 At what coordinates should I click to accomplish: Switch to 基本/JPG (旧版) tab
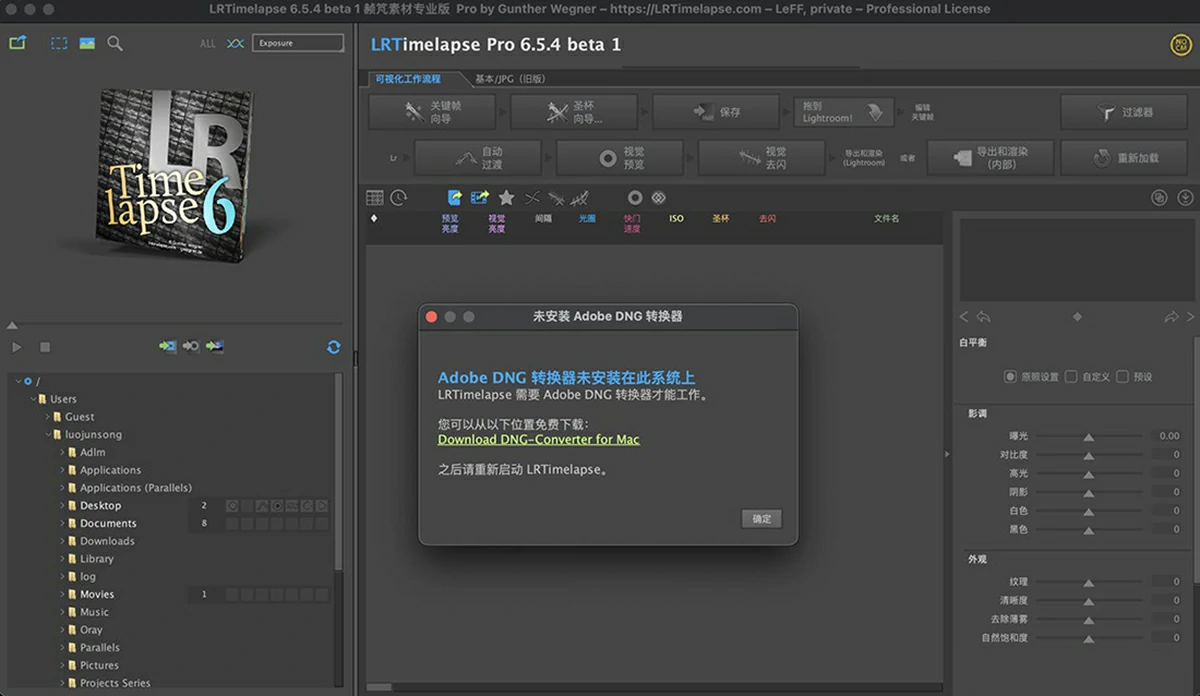coord(510,78)
